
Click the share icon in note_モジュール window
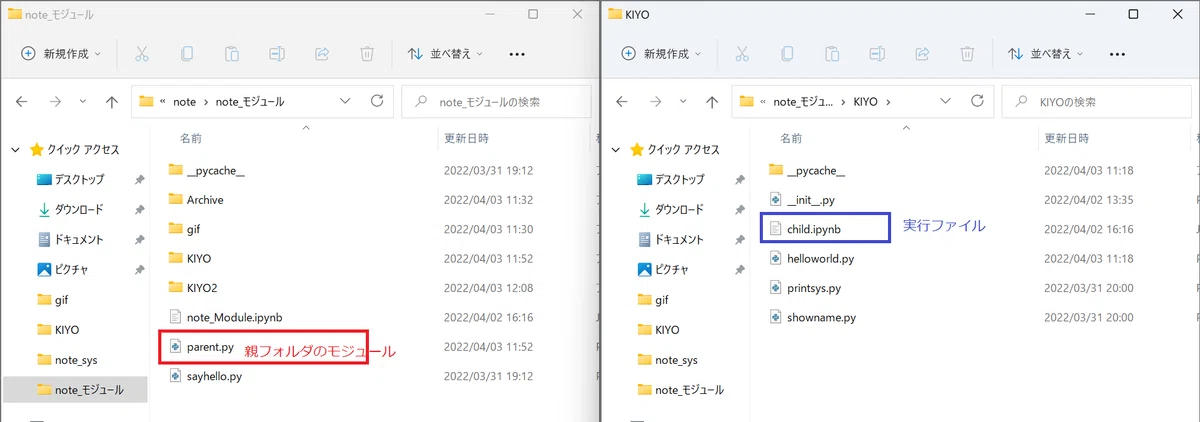[322, 54]
